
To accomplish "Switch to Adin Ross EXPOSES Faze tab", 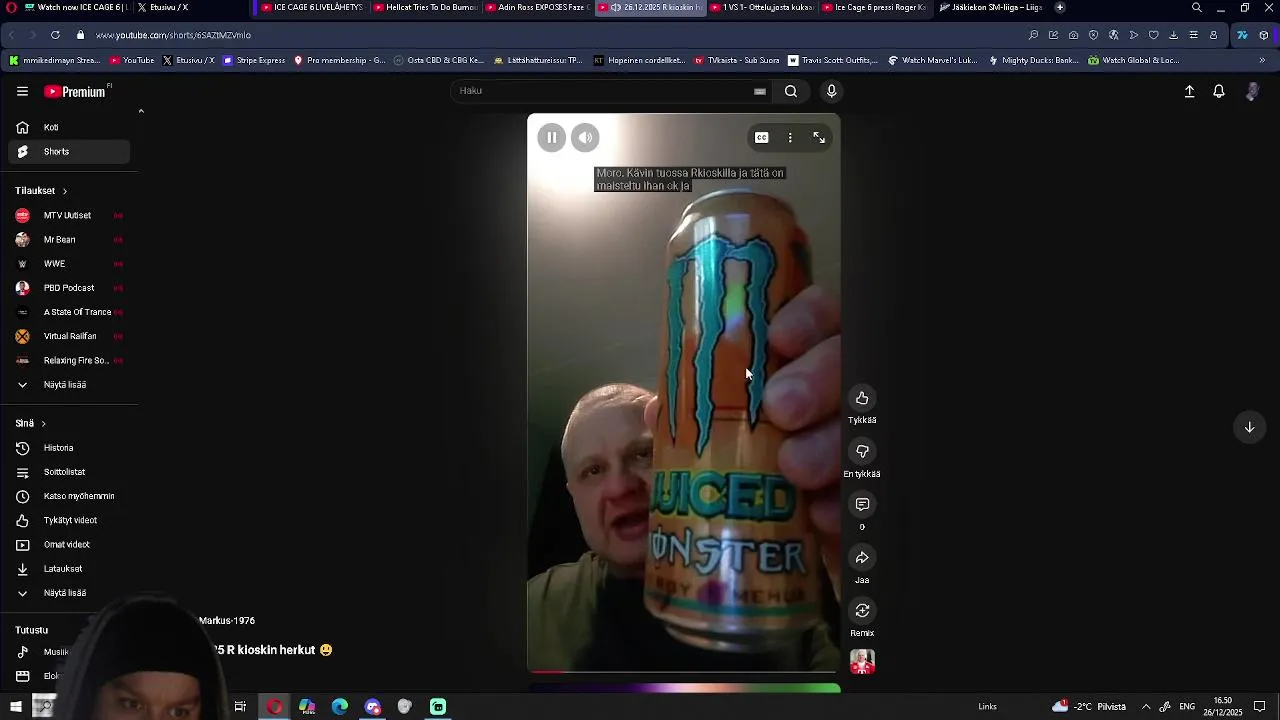I will [536, 8].
